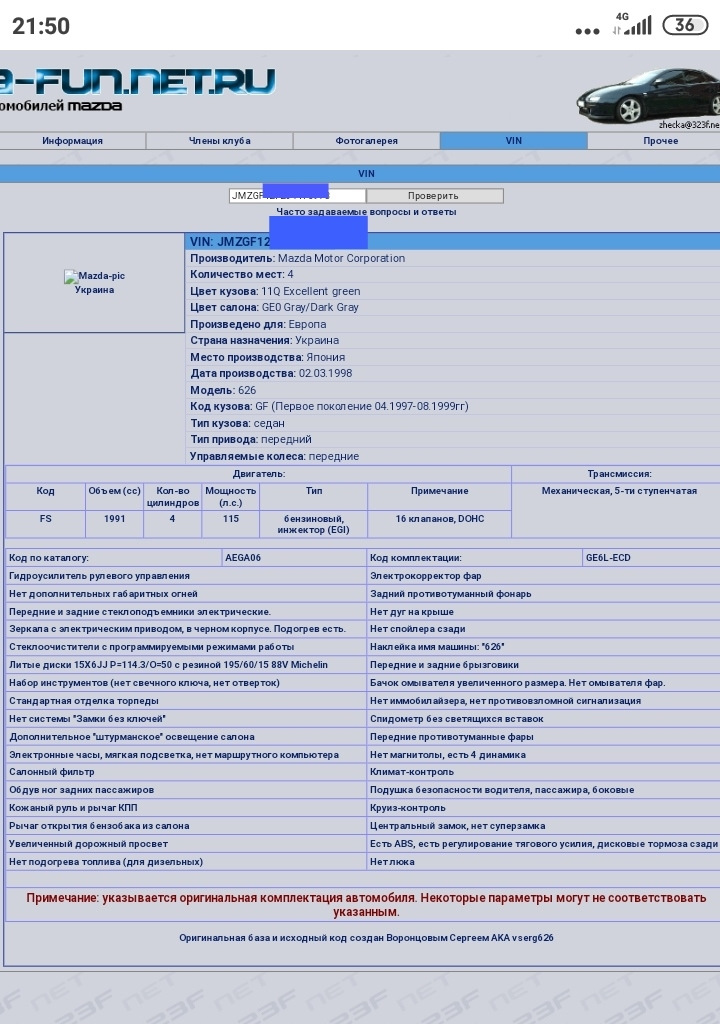Viewport: 720px width, 1024px height.
Task: Click Передние противотуманные фары row
Action: pos(544,737)
